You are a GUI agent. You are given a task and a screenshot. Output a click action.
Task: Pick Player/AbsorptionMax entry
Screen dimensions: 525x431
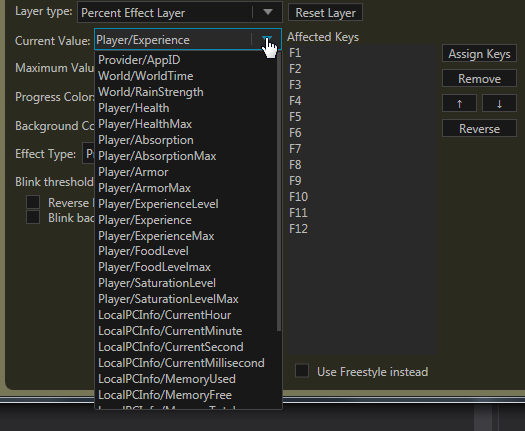[x=186, y=156]
